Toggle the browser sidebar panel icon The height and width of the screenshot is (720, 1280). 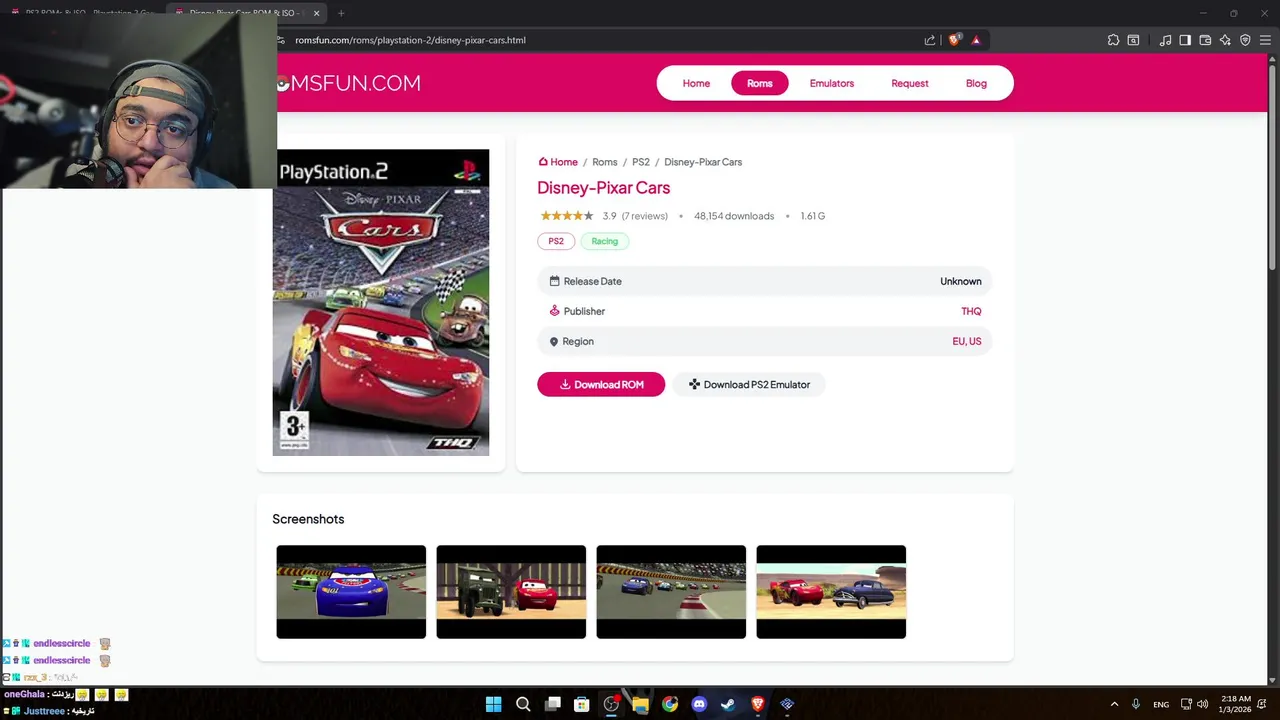point(1185,40)
